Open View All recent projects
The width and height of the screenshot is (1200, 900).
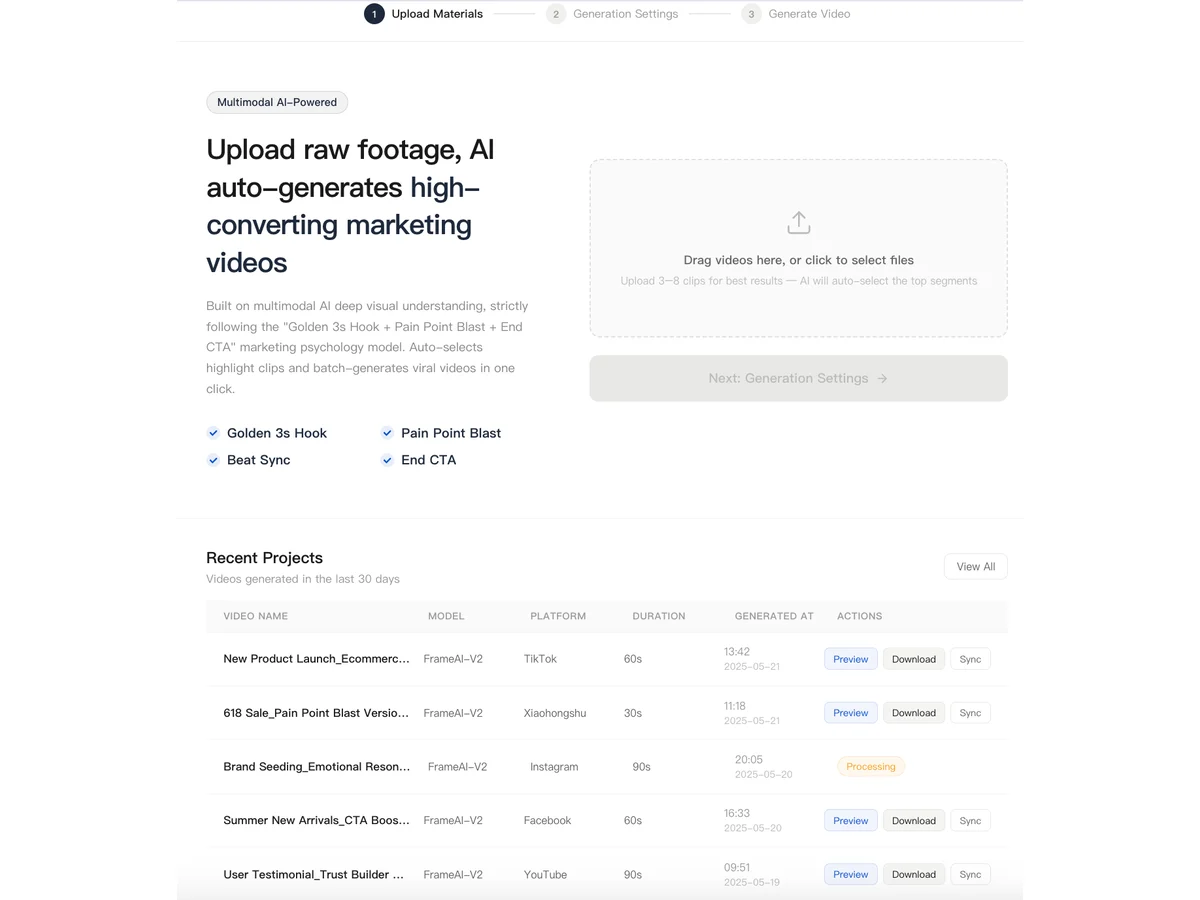[975, 566]
